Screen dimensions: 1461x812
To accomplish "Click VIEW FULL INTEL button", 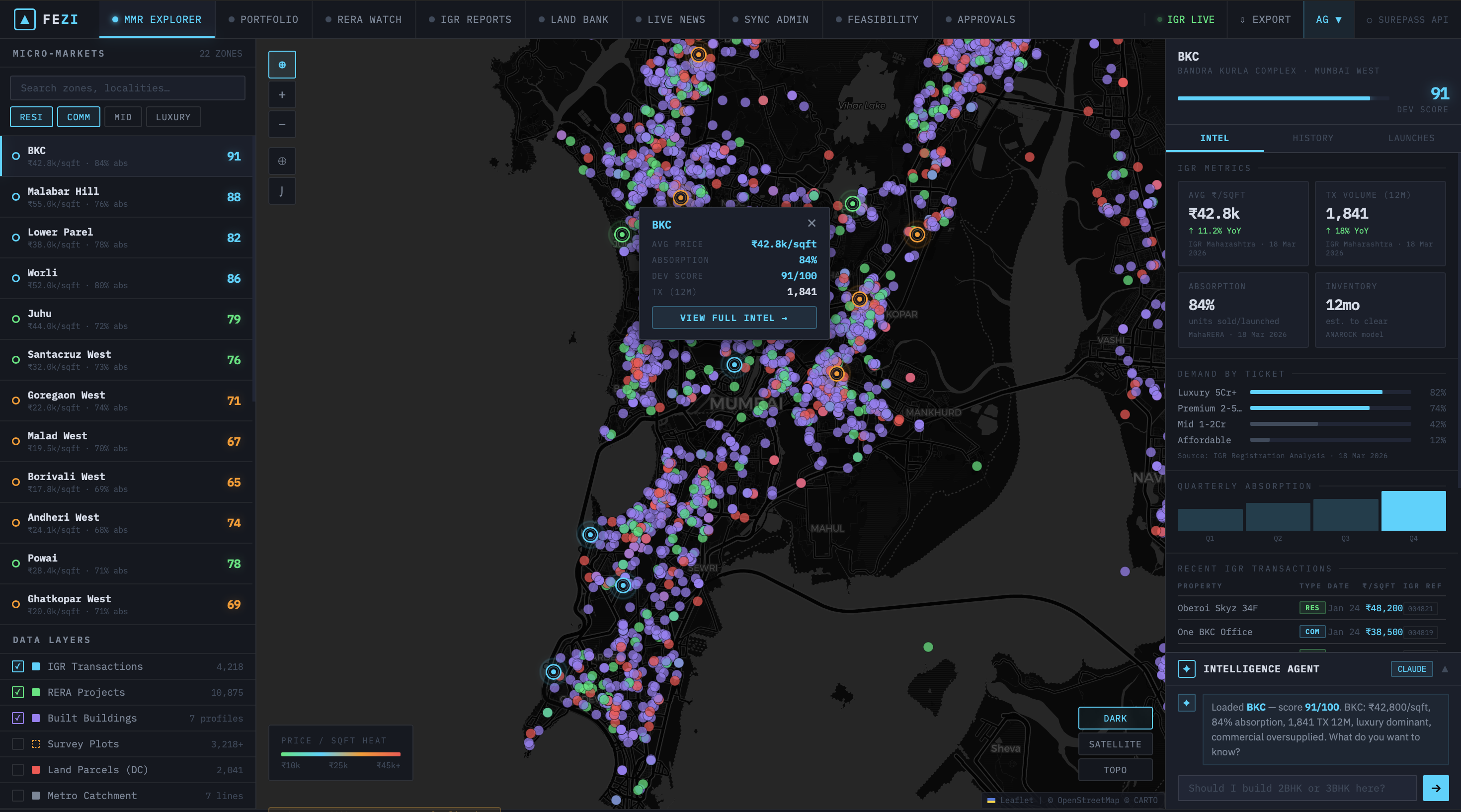I will coord(734,318).
